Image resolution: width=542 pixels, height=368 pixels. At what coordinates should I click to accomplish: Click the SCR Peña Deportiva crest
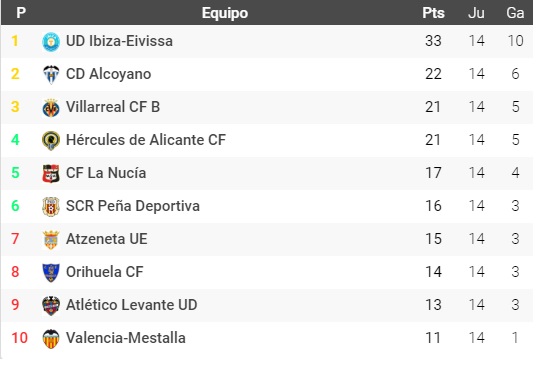[51, 206]
